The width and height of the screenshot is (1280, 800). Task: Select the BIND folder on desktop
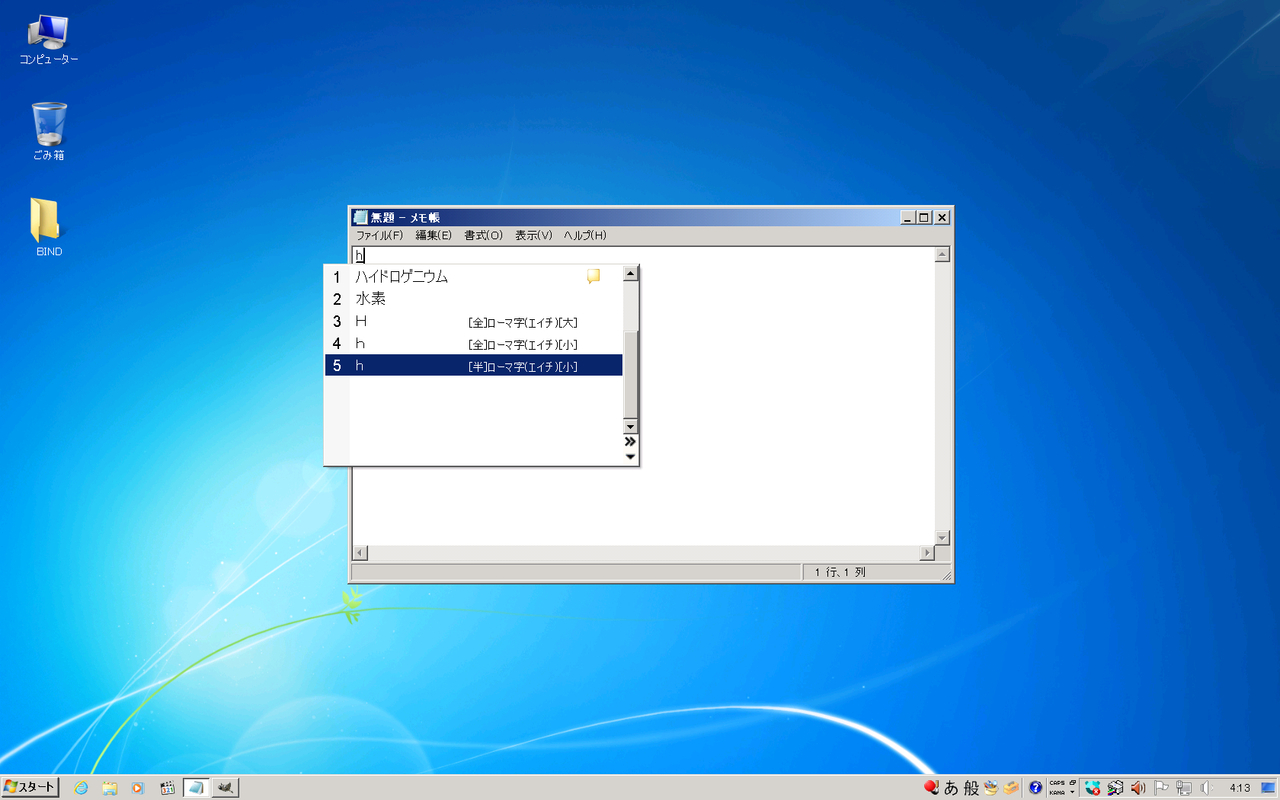48,227
